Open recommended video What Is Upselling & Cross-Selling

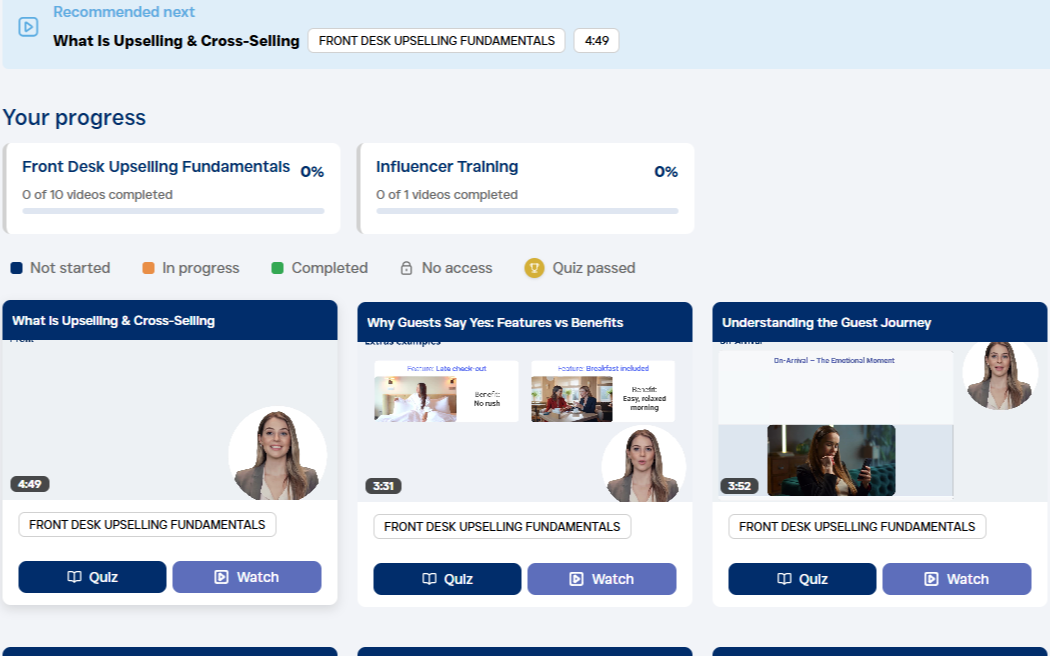tap(176, 41)
